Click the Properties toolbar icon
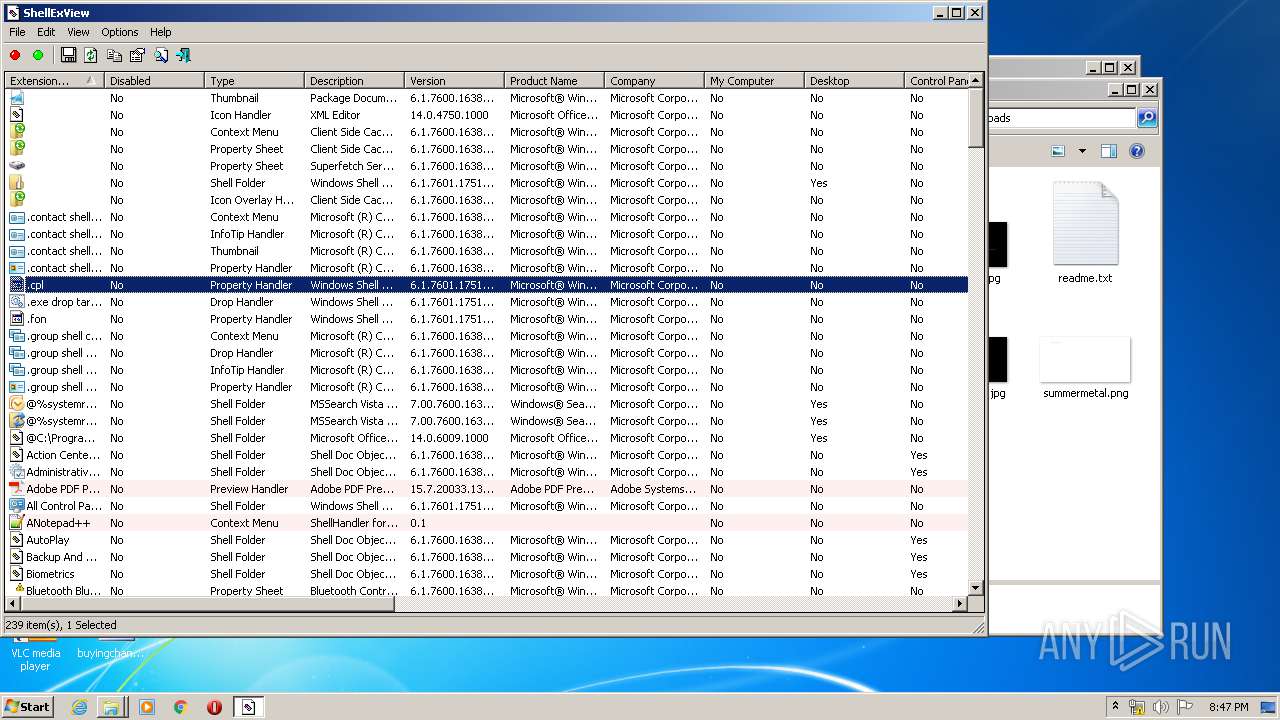 (137, 55)
